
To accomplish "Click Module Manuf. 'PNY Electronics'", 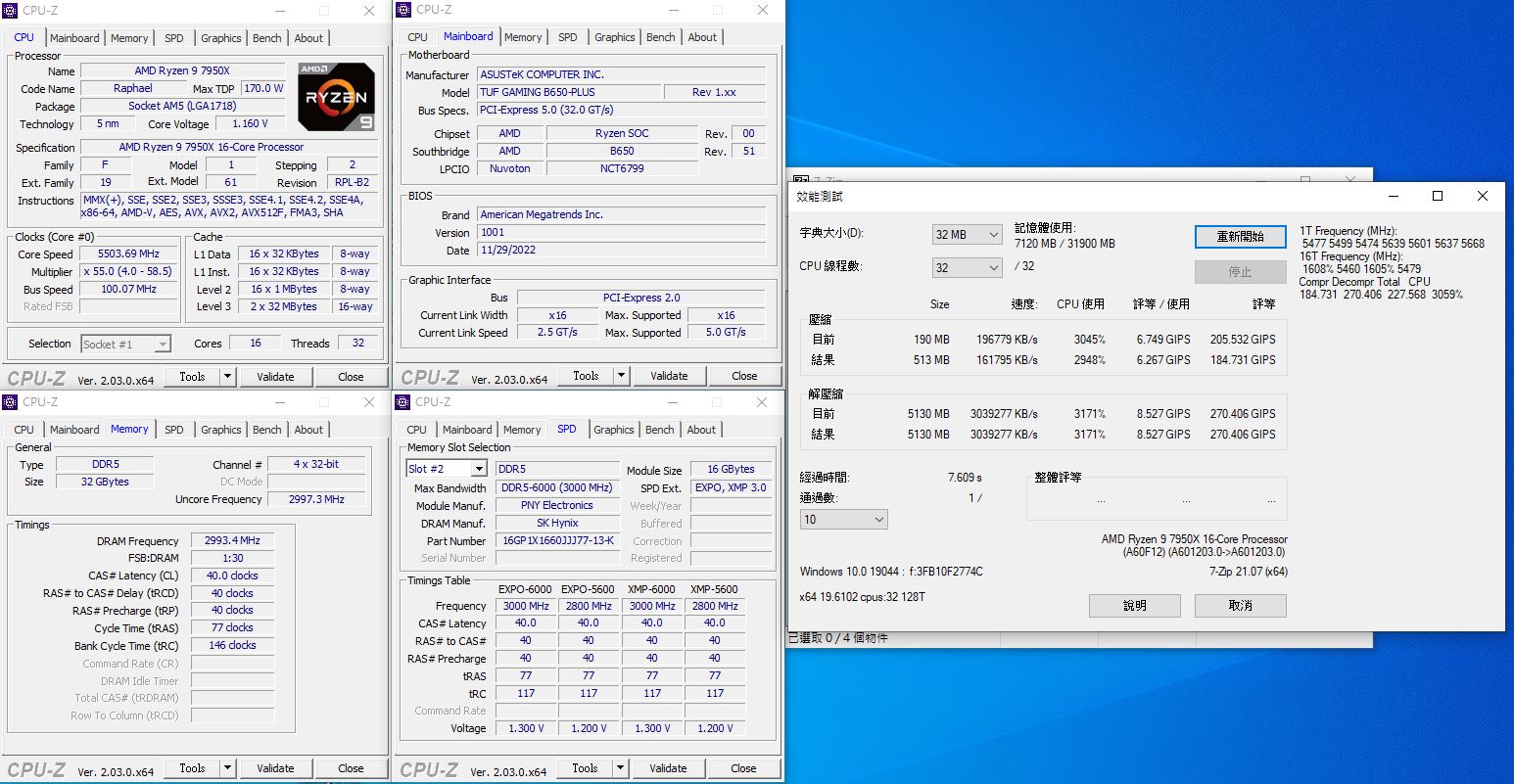I will [x=557, y=505].
